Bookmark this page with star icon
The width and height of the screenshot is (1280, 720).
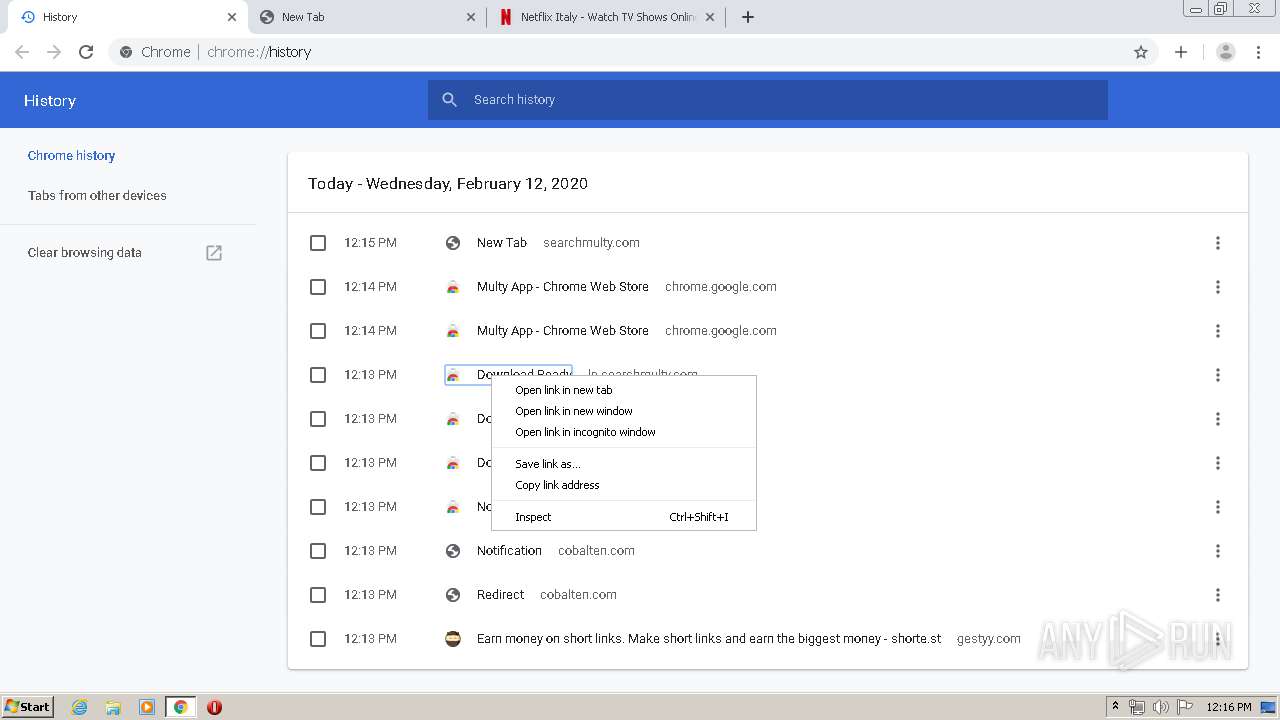(1141, 52)
